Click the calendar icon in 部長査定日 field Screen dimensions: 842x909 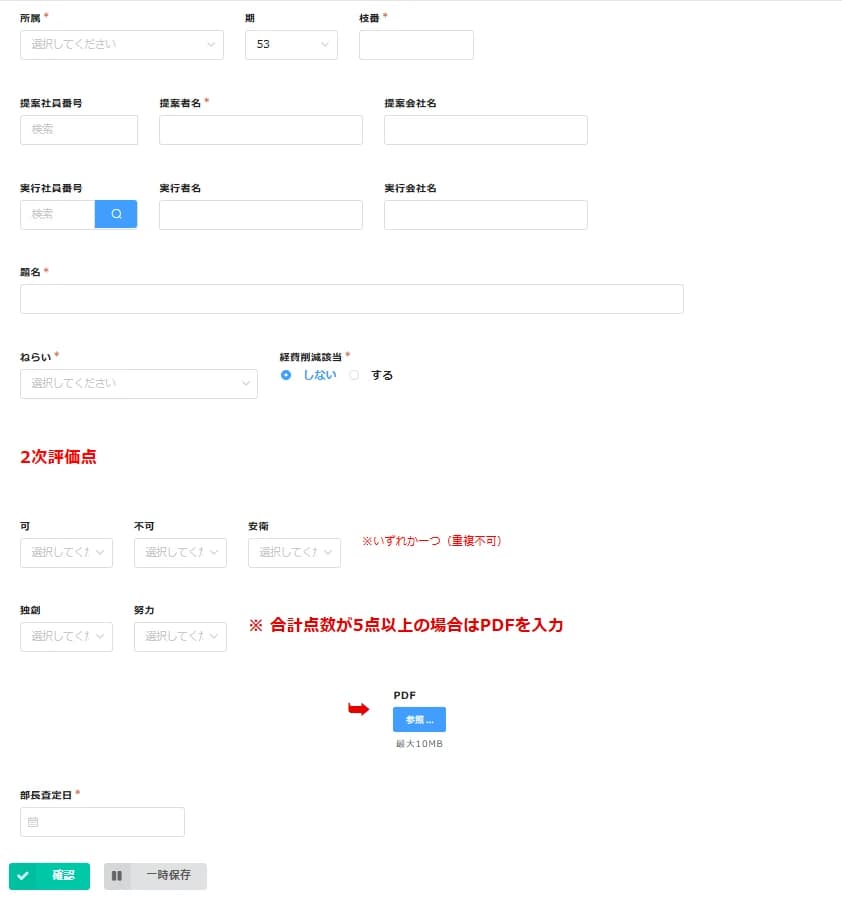(33, 822)
